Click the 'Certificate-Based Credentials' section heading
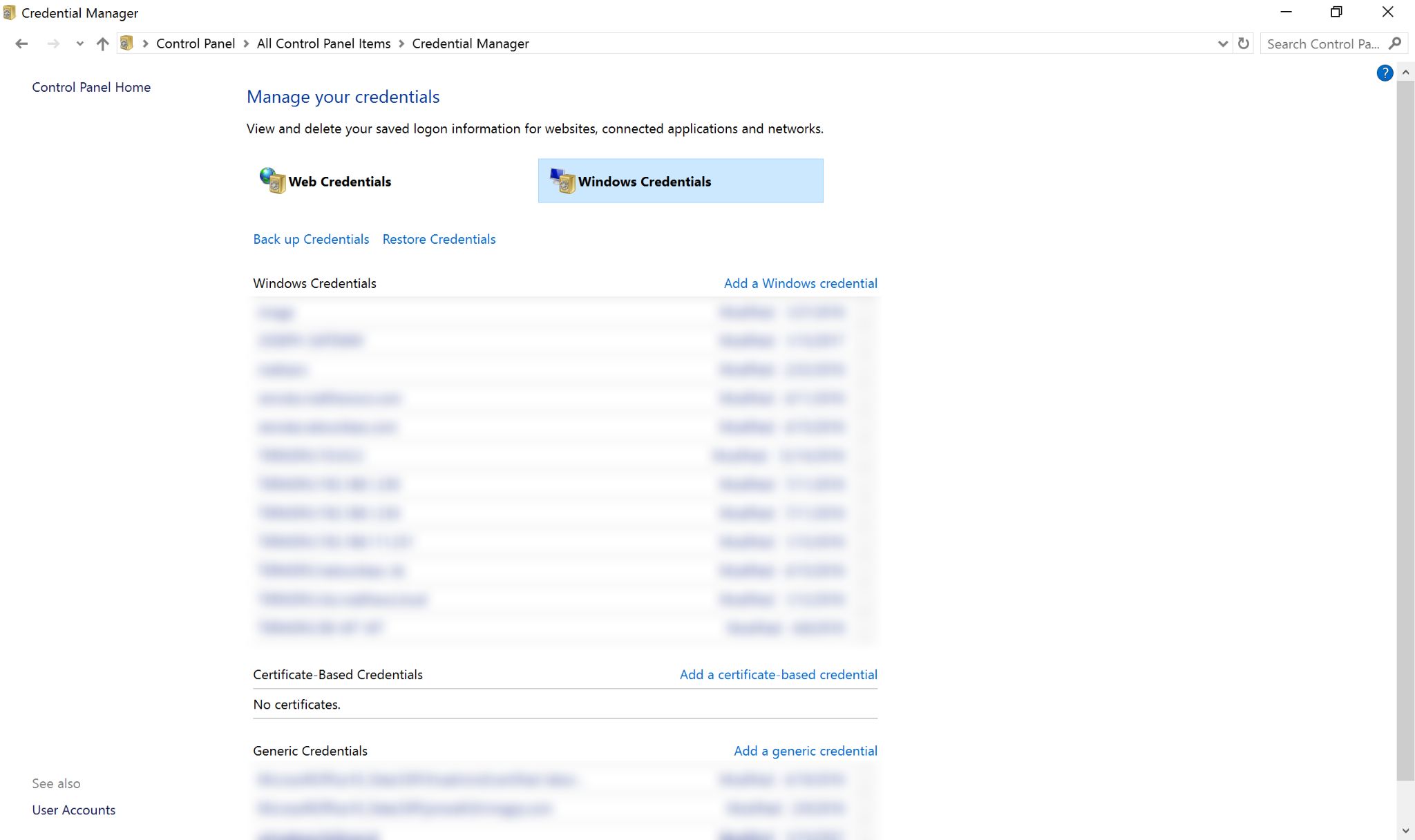This screenshot has height=840, width=1415. 338,674
